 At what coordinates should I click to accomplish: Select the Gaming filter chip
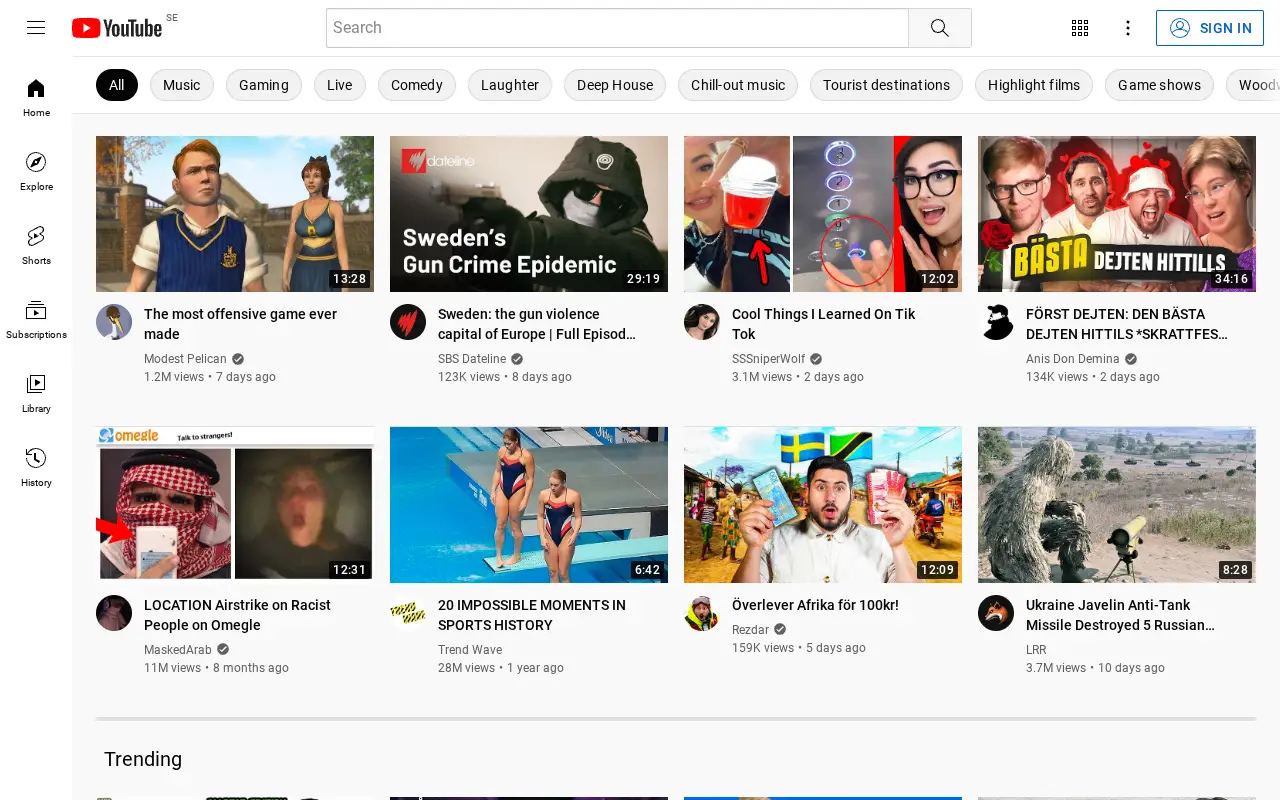tap(264, 85)
